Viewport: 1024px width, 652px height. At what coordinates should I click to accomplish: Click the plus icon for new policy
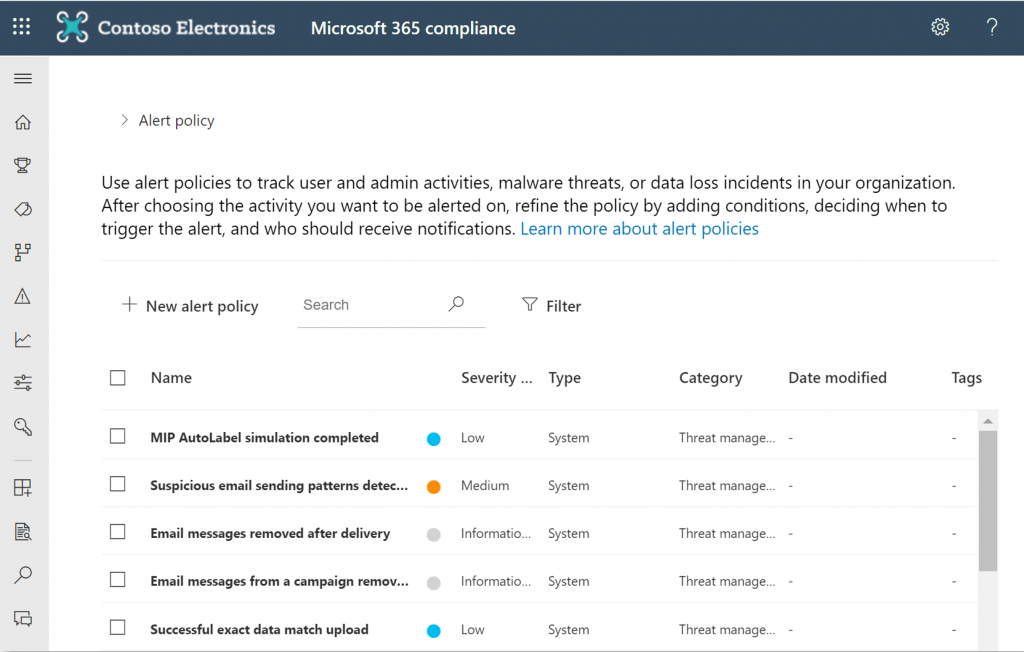pos(129,304)
